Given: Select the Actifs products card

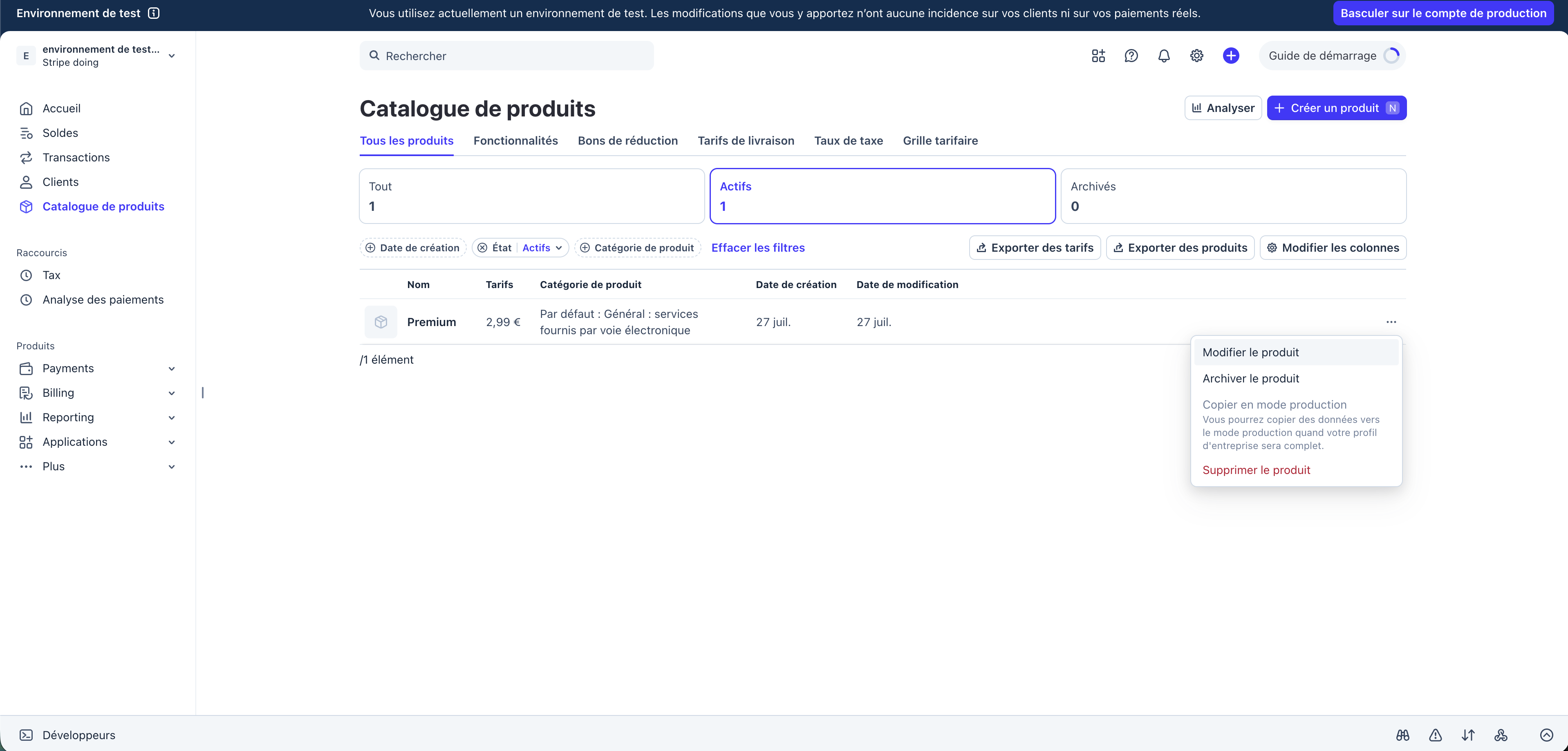Looking at the screenshot, I should (x=883, y=196).
